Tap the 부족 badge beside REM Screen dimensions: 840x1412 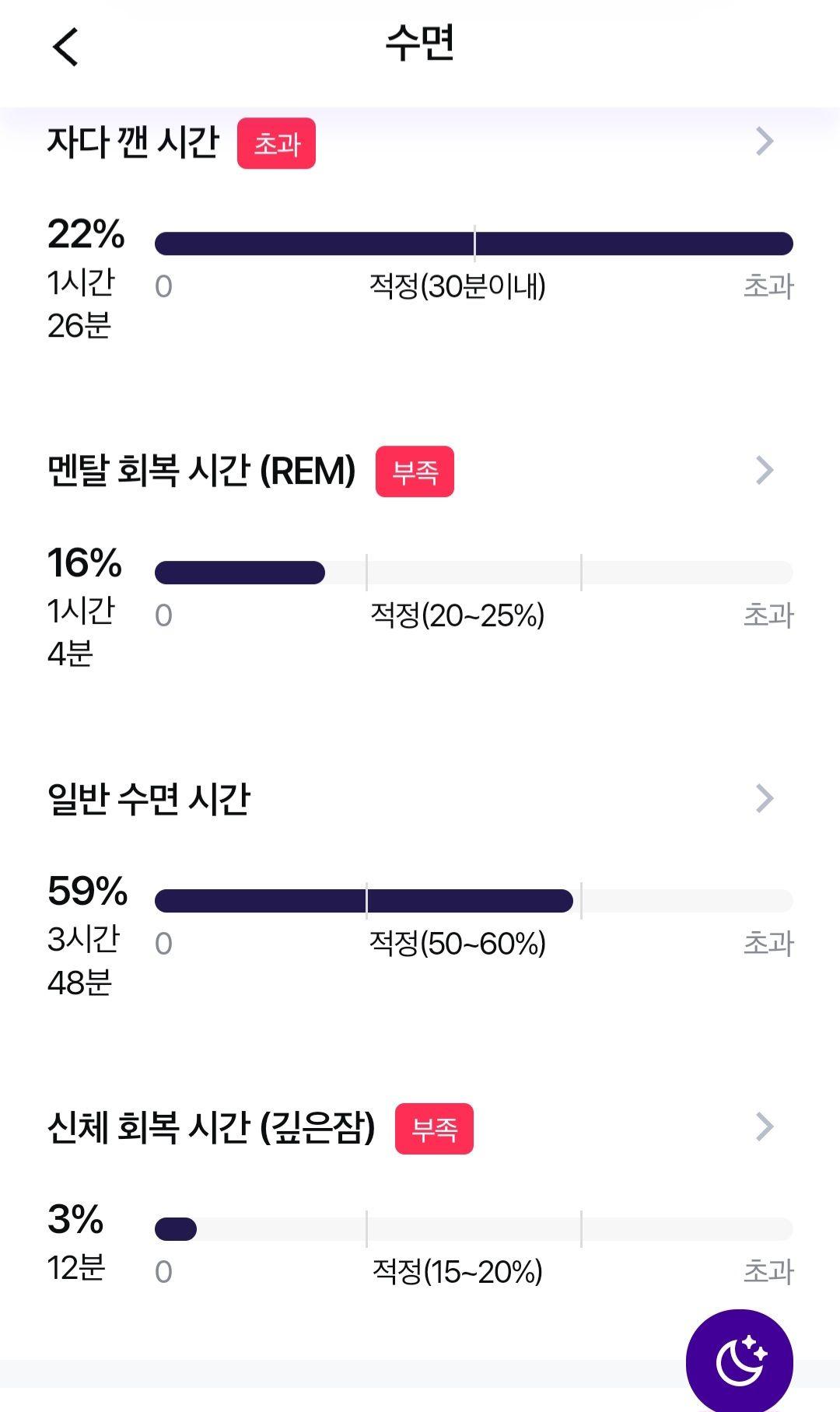pyautogui.click(x=415, y=471)
